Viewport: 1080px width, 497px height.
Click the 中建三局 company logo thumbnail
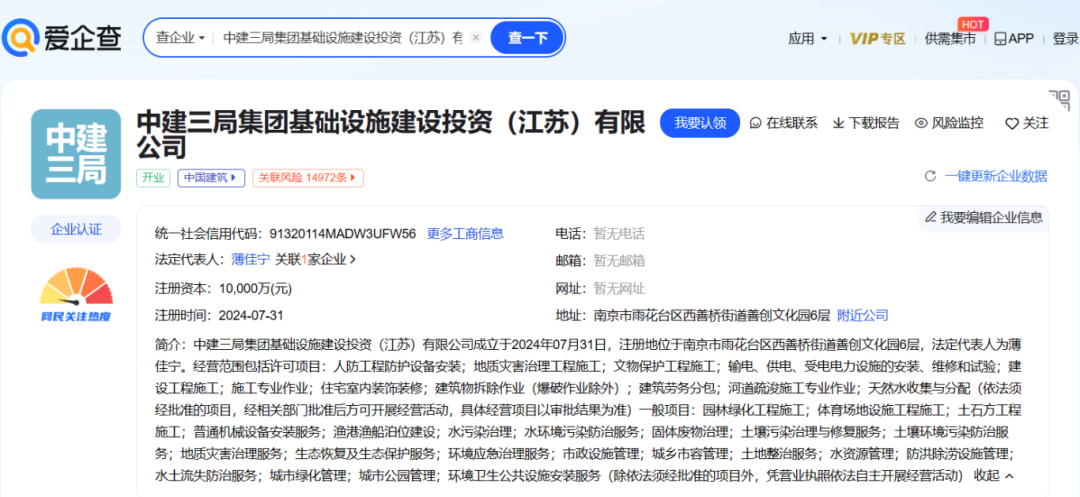[76, 154]
